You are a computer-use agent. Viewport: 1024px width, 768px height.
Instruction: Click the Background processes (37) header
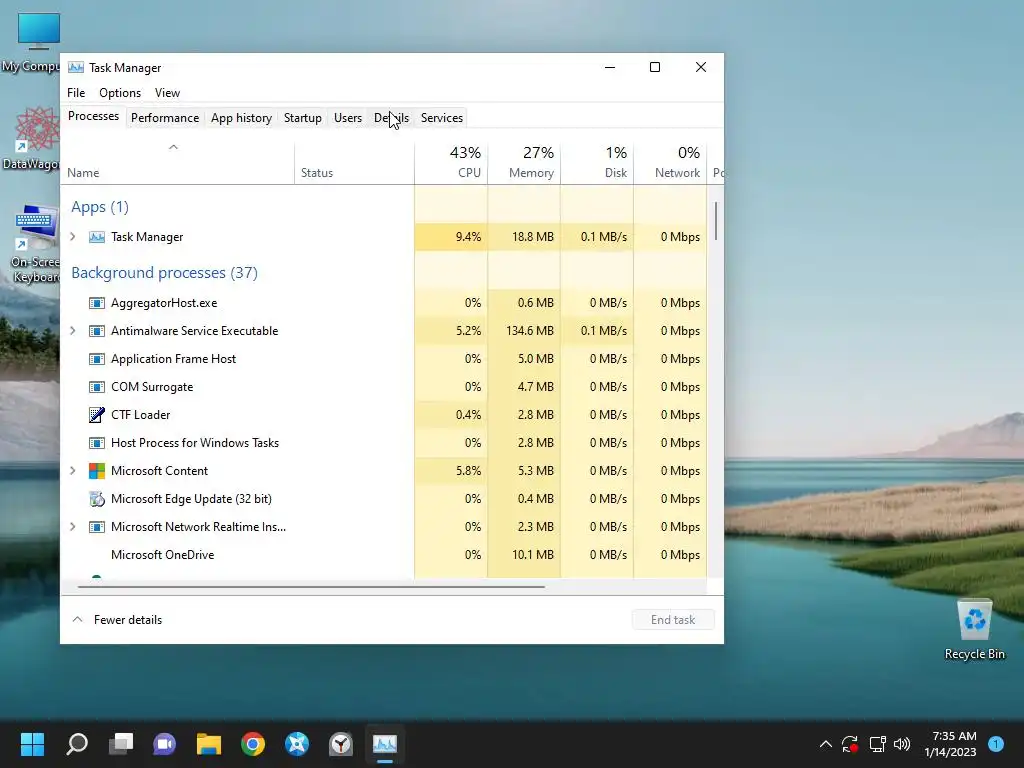(x=165, y=272)
